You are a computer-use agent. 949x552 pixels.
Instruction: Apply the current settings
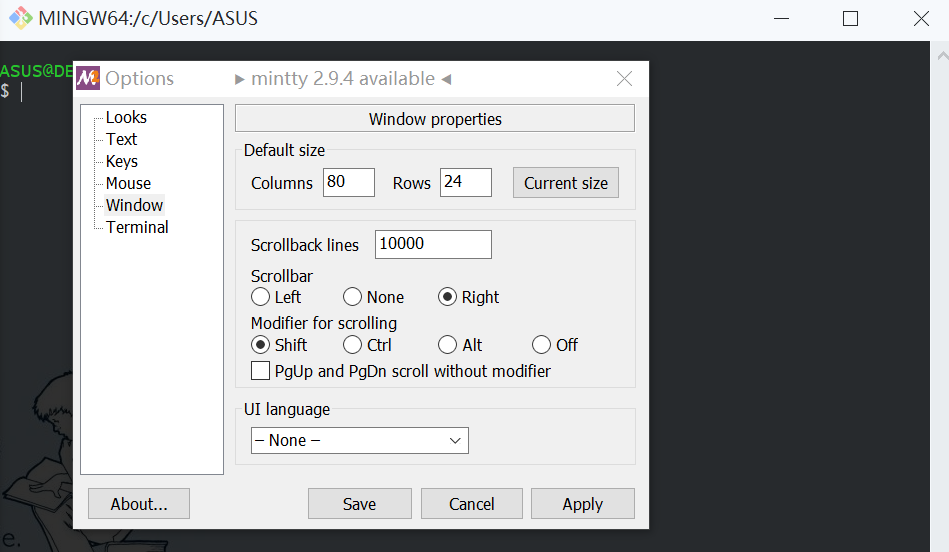(x=583, y=504)
